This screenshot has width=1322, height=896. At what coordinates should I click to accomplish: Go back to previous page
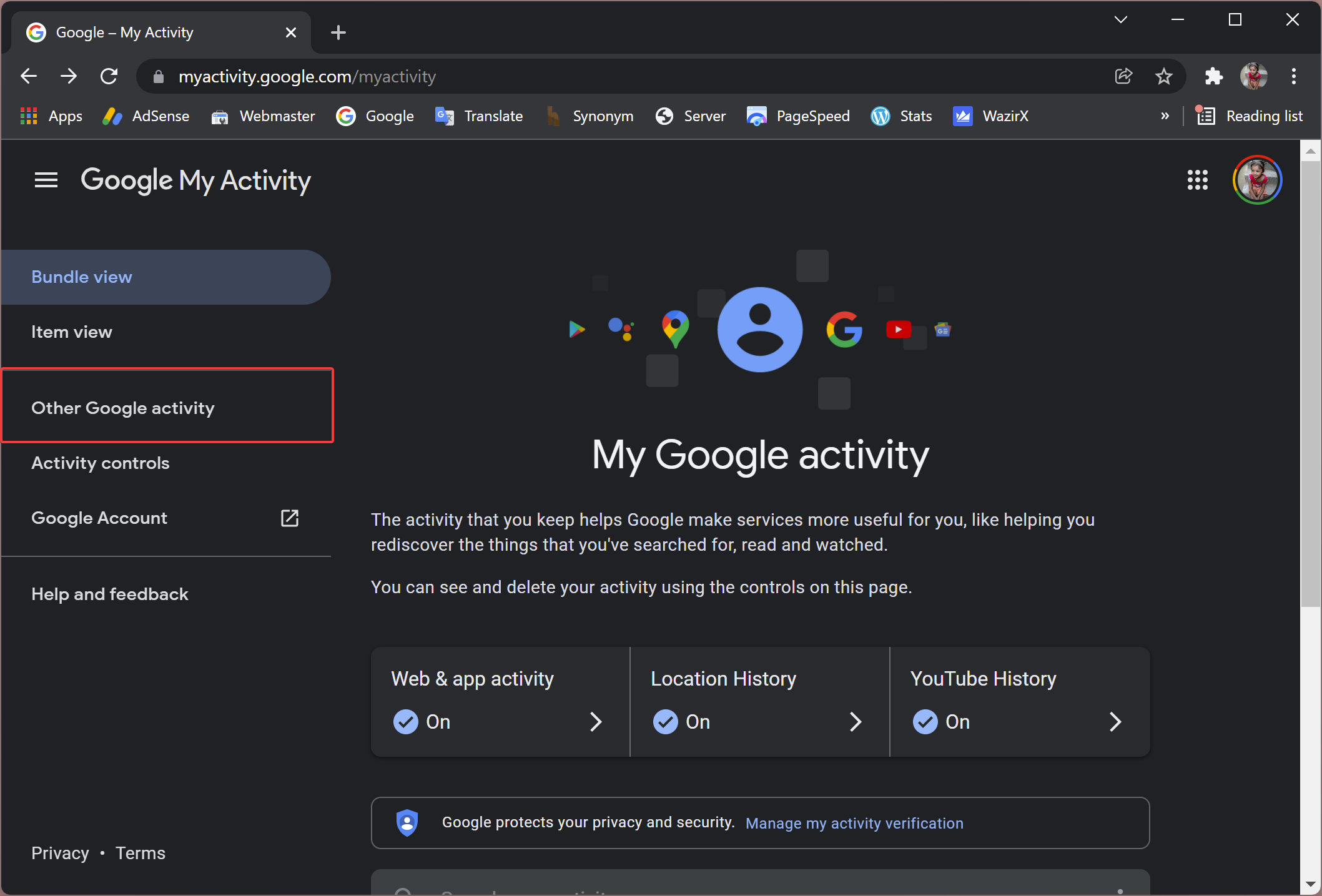click(29, 76)
